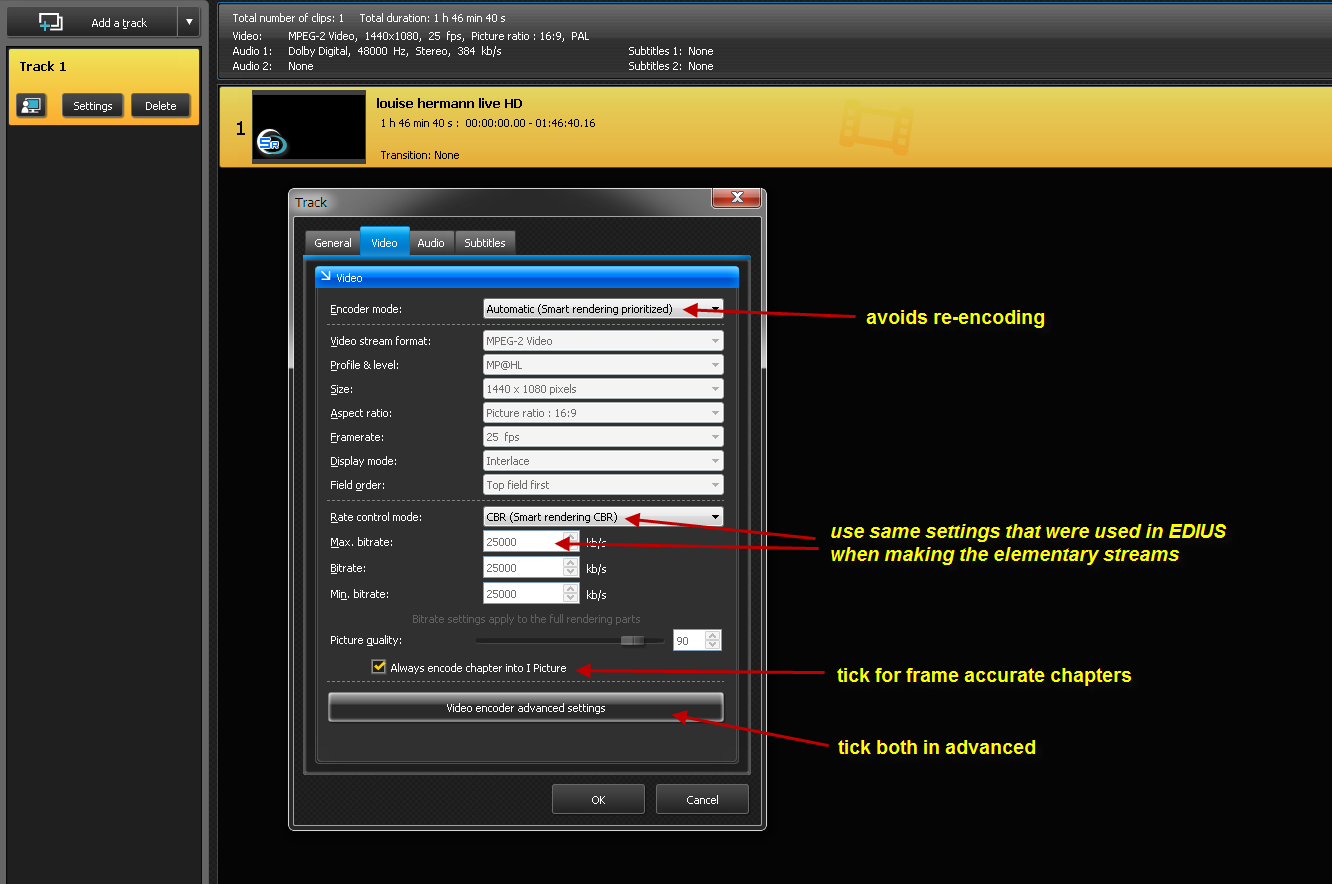Open the Profile & level dropdown
This screenshot has height=884, width=1332.
pyautogui.click(x=603, y=365)
